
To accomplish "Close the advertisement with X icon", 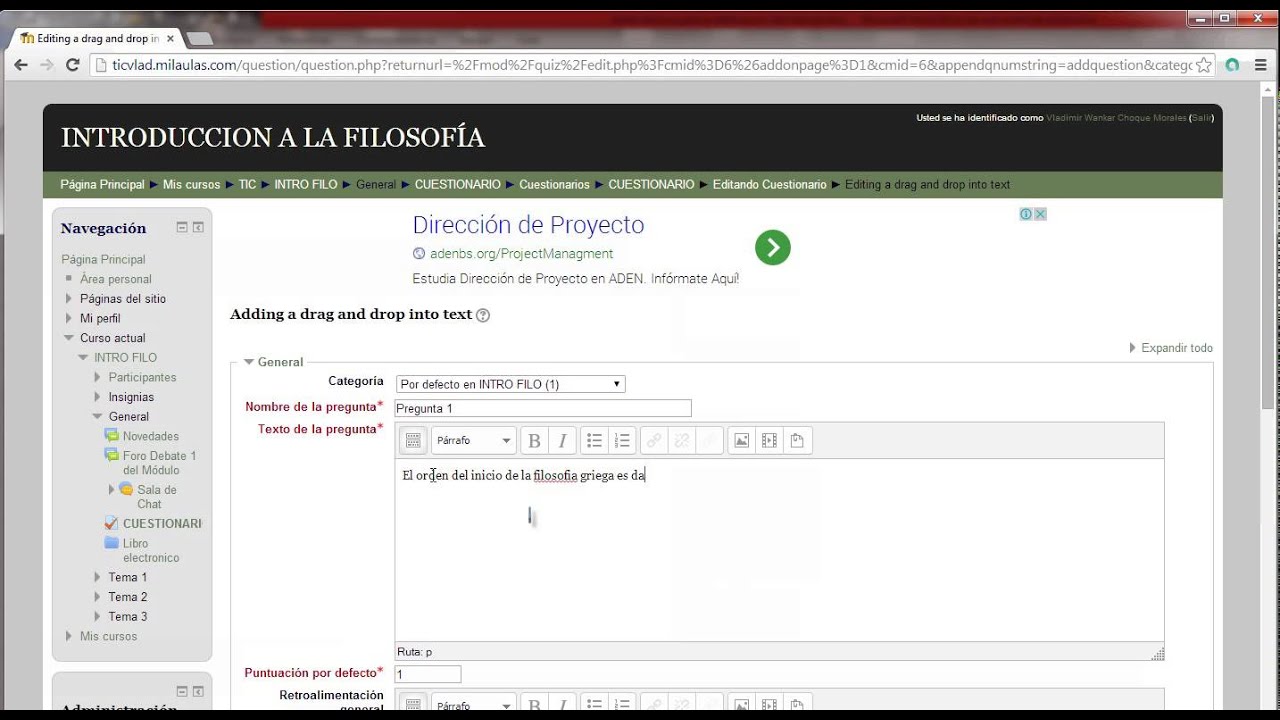I will (x=1040, y=214).
